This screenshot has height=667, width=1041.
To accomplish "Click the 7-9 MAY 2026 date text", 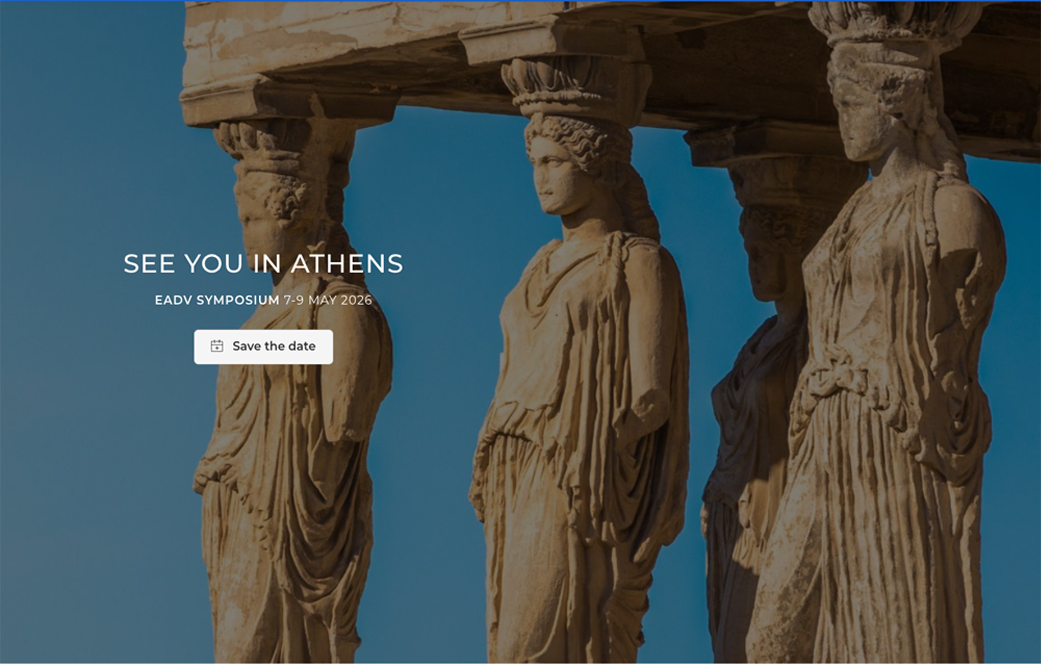I will pos(328,300).
